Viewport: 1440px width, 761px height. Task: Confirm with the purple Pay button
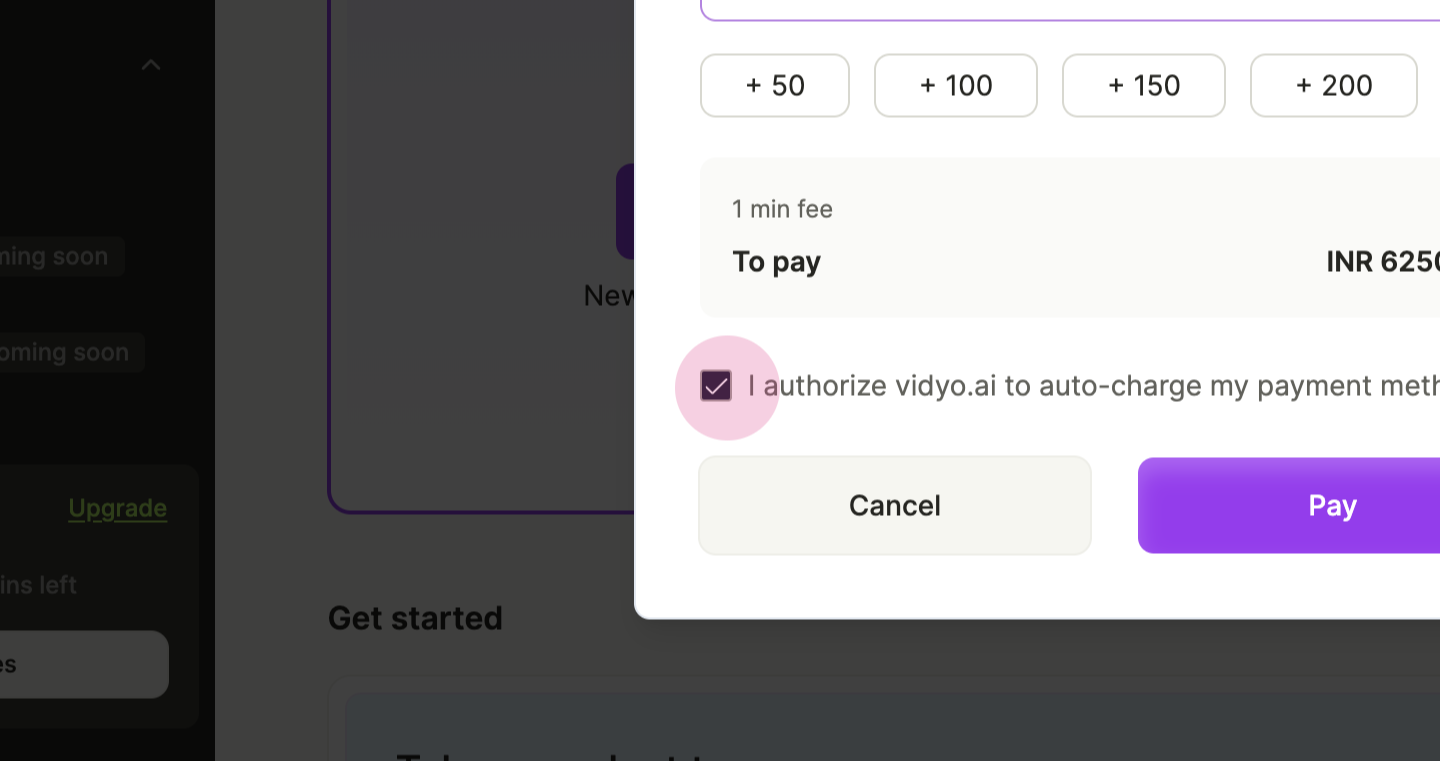(x=1289, y=505)
